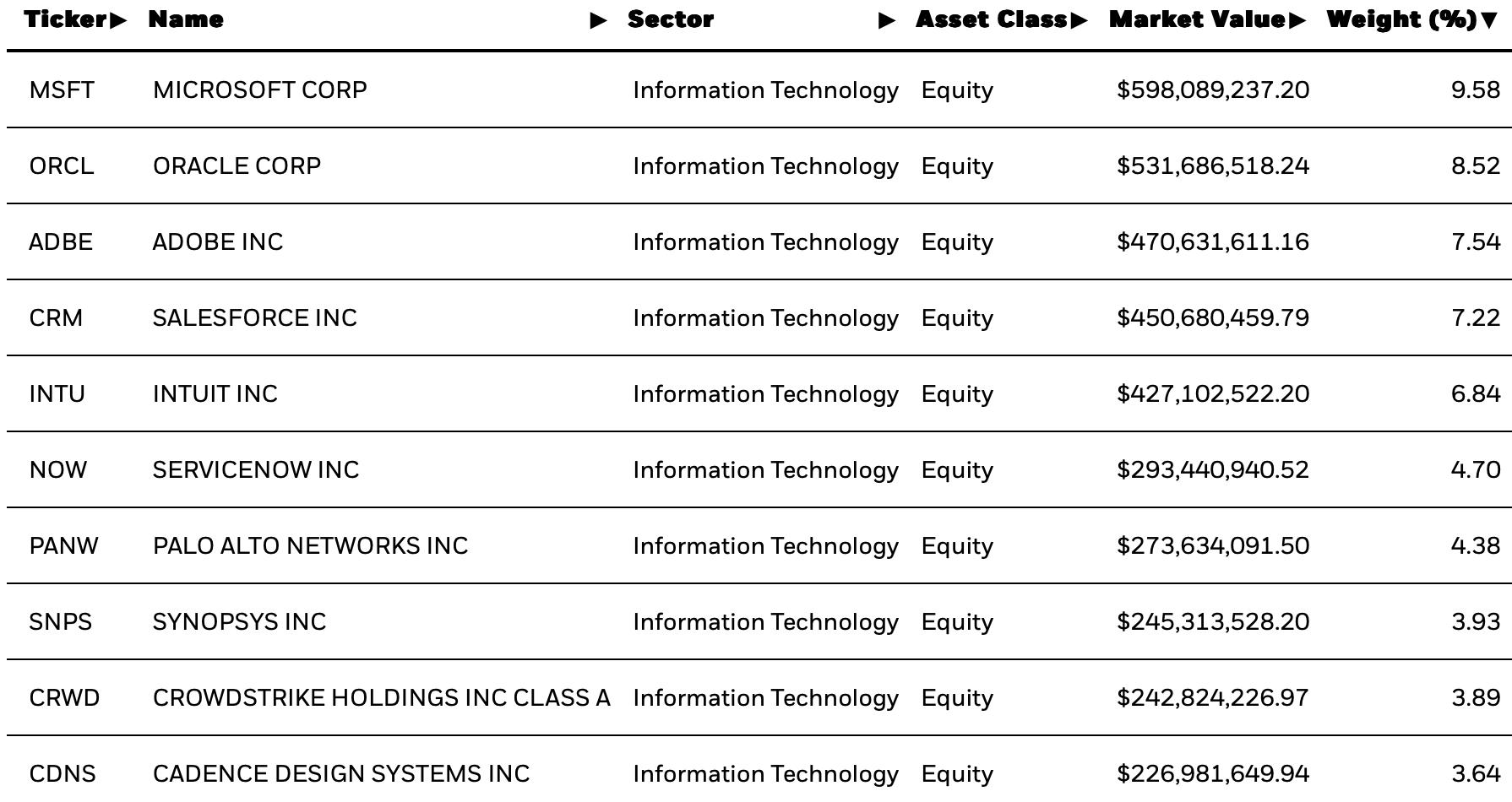Image resolution: width=1512 pixels, height=802 pixels.
Task: Sort by Asset Class arrow icon
Action: (x=1079, y=20)
